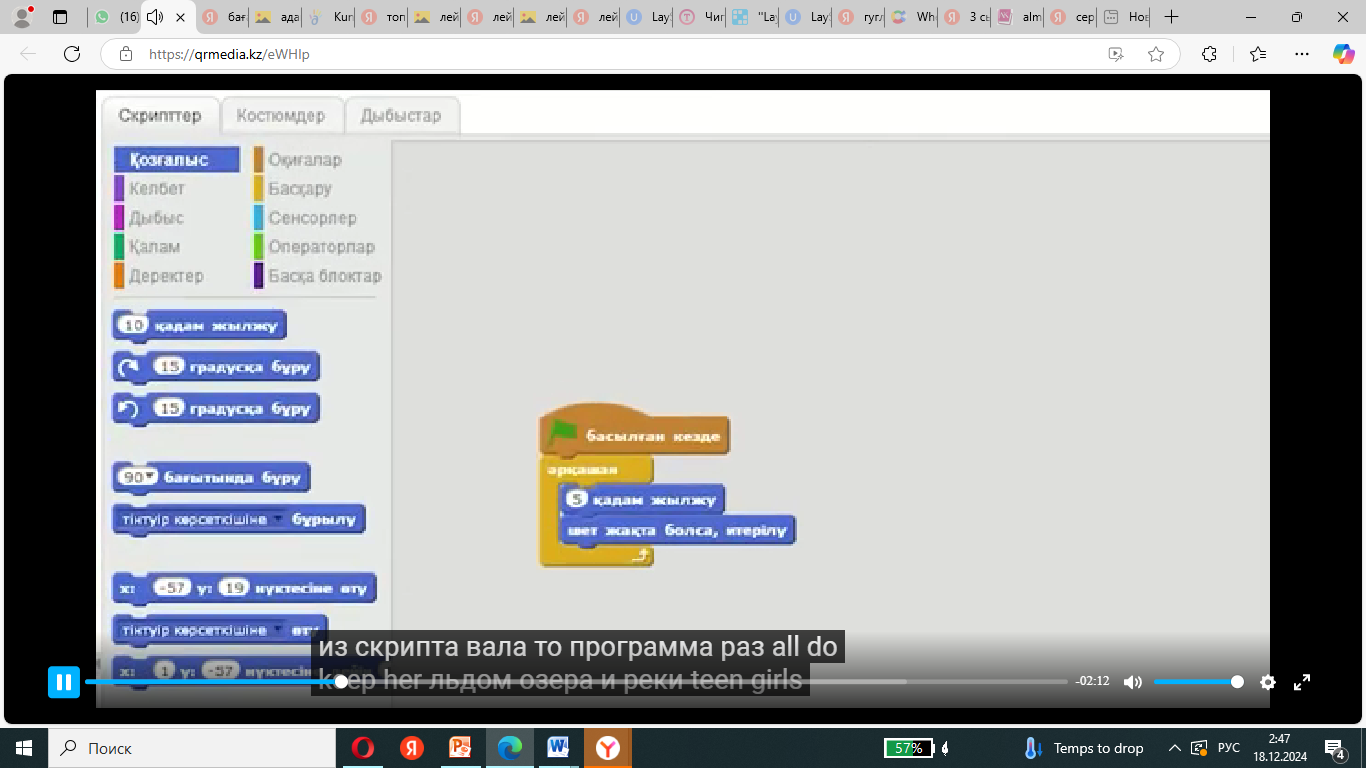Open PowerPoint from the taskbar
Viewport: 1366px width, 768px height.
[460, 748]
